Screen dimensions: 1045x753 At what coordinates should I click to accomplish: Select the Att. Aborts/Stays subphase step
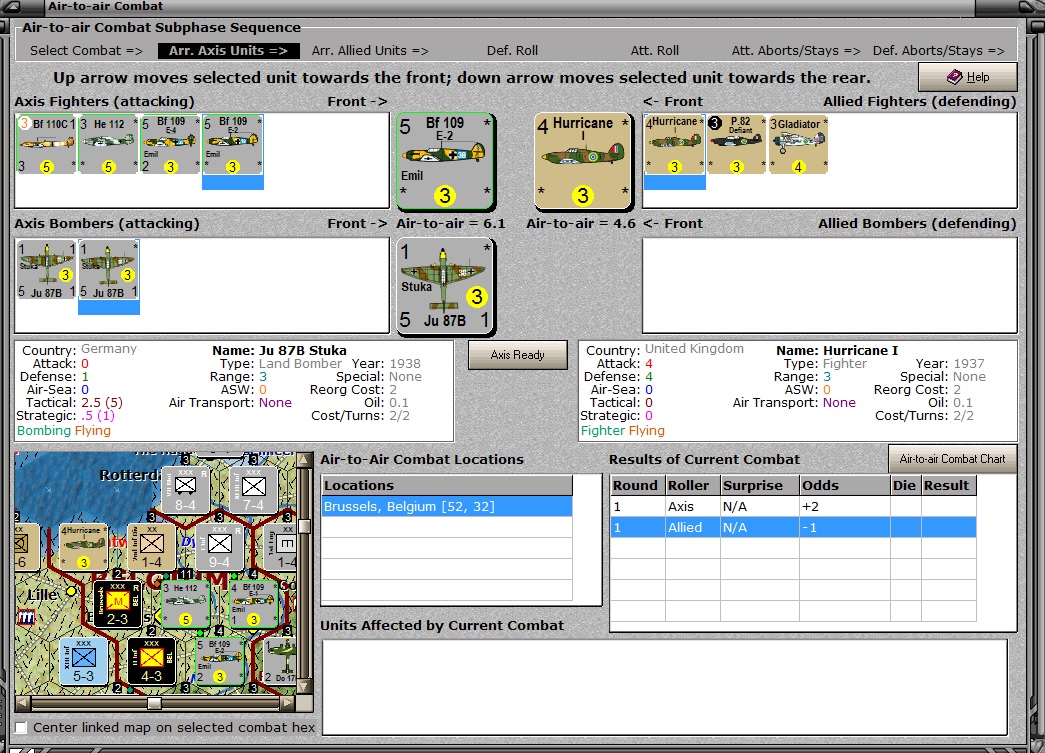point(796,51)
